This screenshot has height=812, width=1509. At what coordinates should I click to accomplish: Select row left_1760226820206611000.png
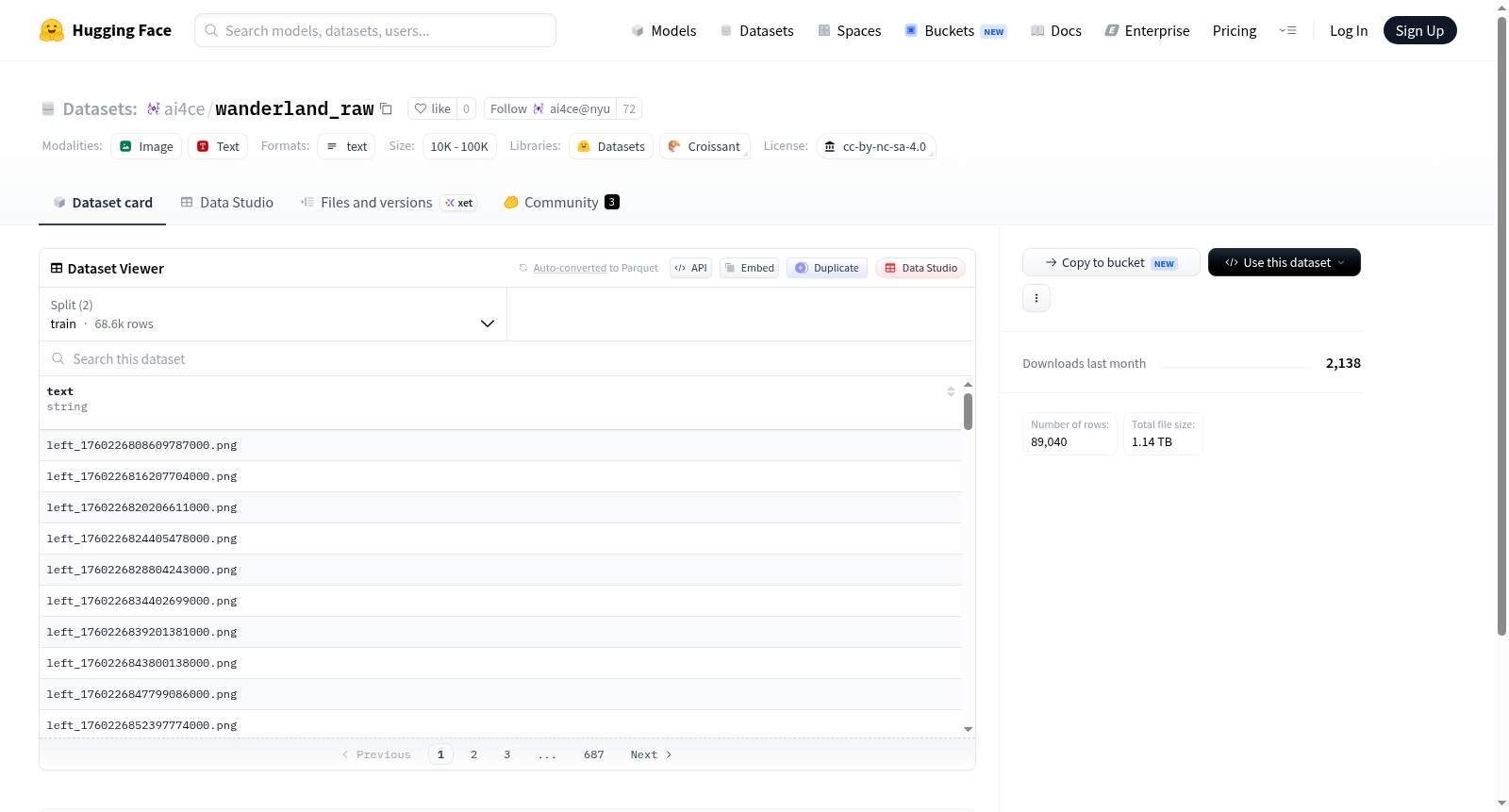[x=500, y=507]
